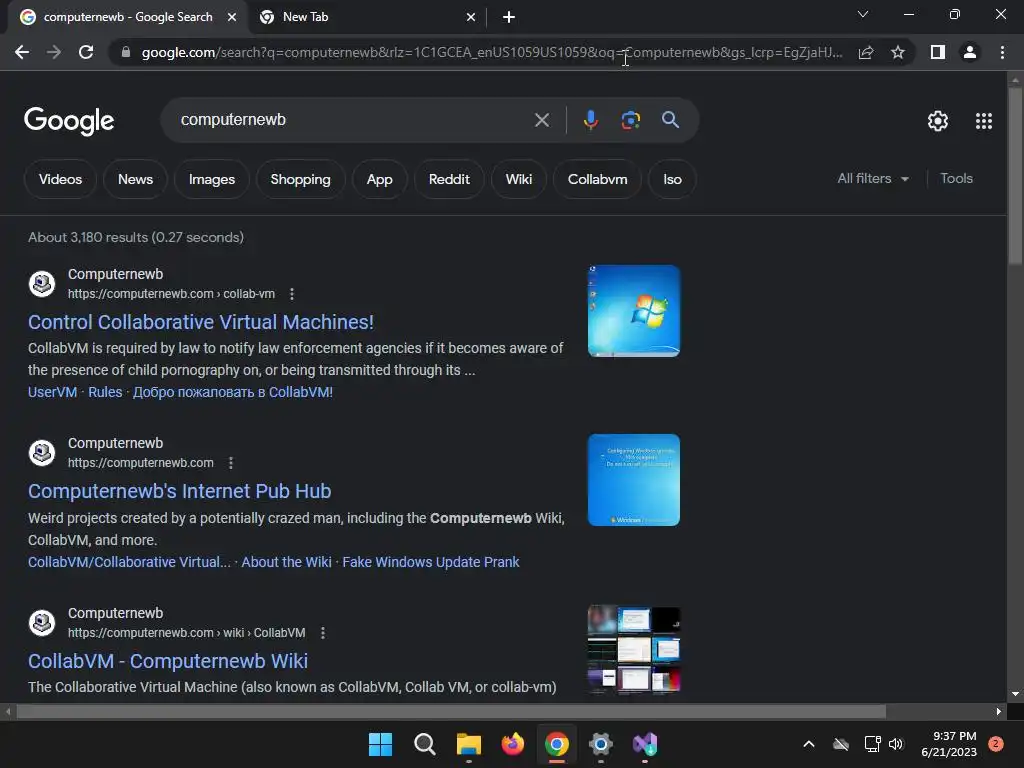Close the New Tab tab
The image size is (1024, 768).
(x=471, y=17)
